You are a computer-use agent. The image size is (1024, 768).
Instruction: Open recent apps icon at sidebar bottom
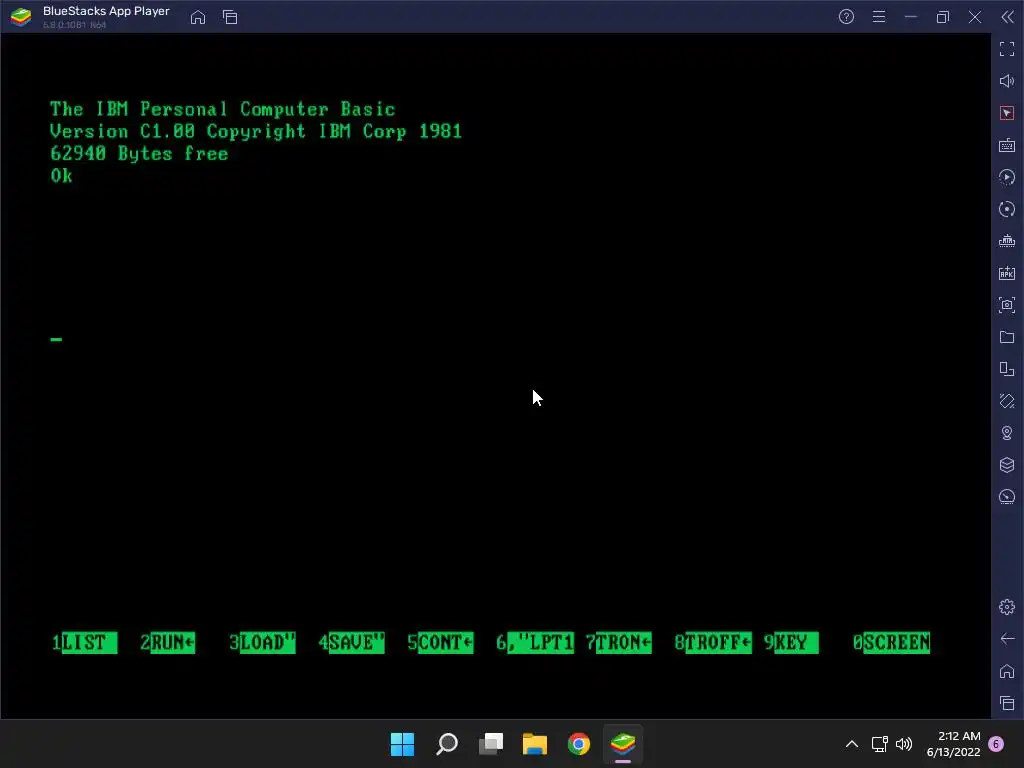point(1006,703)
